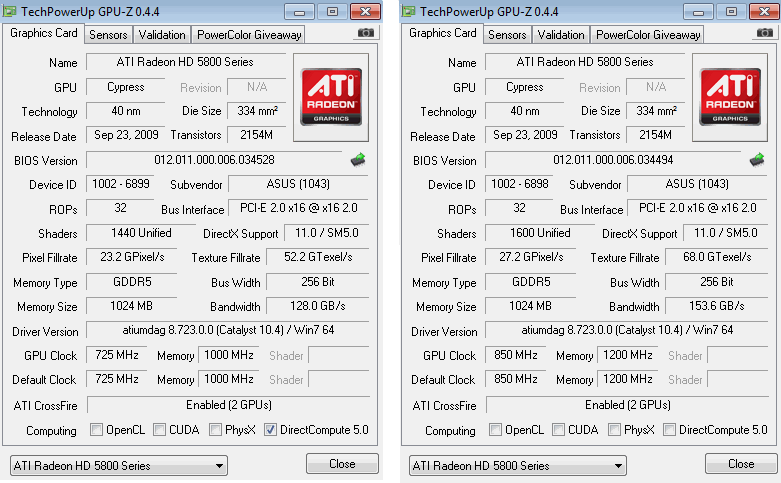Viewport: 781px width, 483px height.
Task: Open the GPU selector dropdown in the 725 MHz window
Action: (118, 466)
